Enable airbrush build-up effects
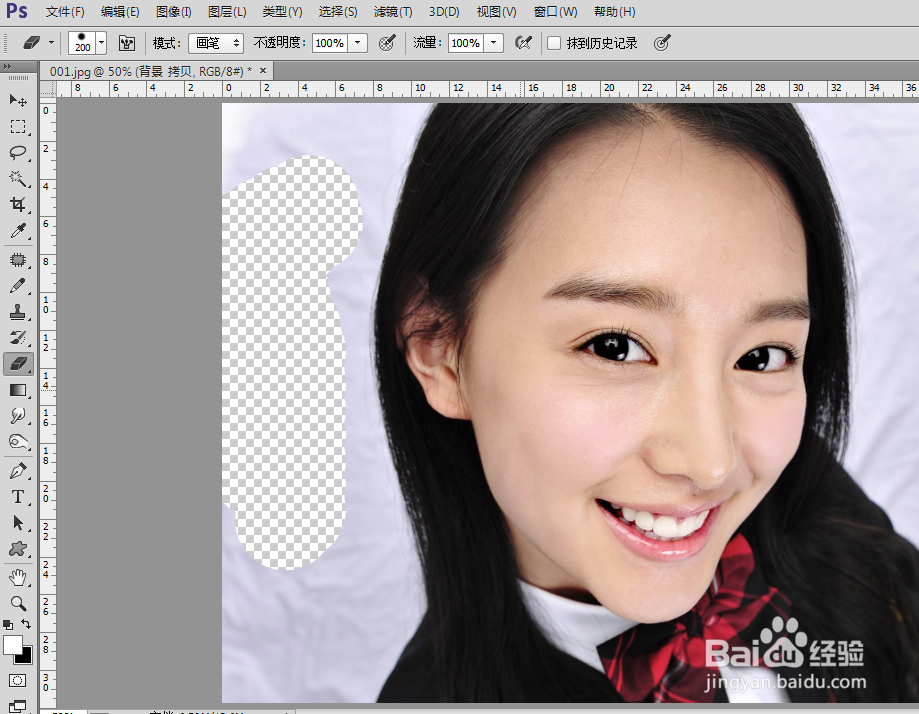Image resolution: width=919 pixels, height=714 pixels. click(523, 43)
